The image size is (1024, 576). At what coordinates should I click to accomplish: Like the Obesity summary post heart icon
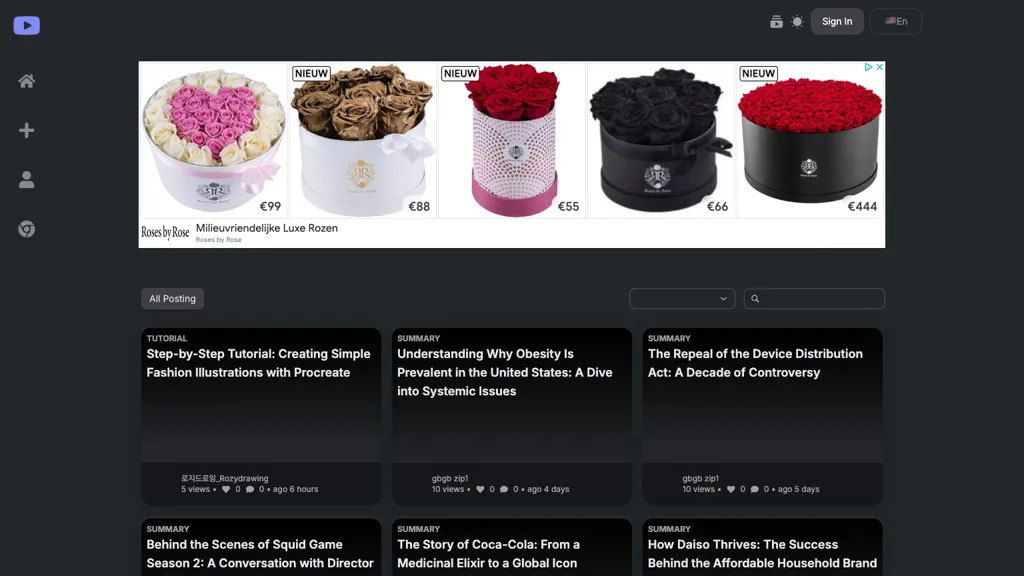(480, 489)
